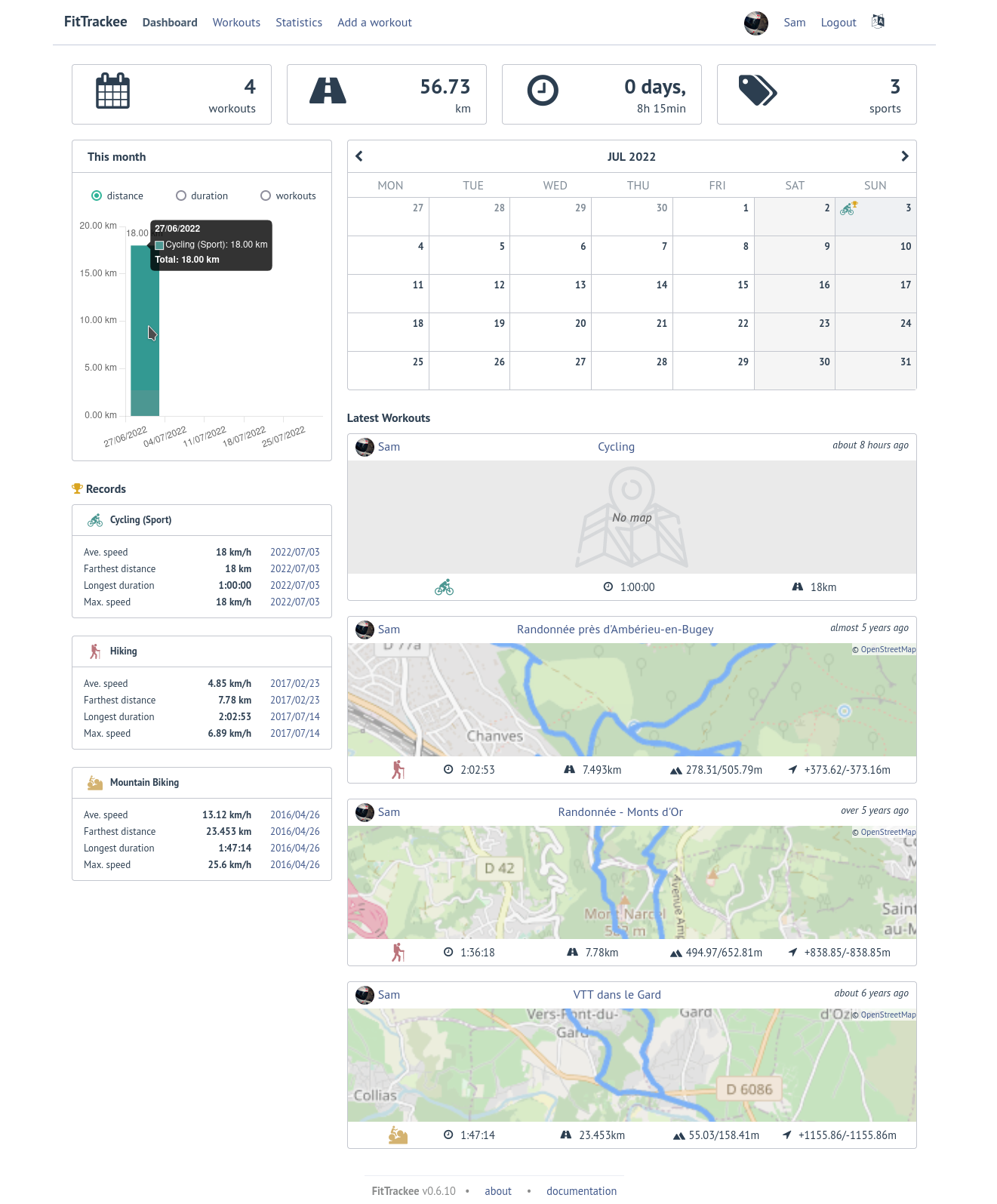This screenshot has width=997, height=1204.
Task: Click the Hiking icon in Records panel
Action: tap(95, 651)
